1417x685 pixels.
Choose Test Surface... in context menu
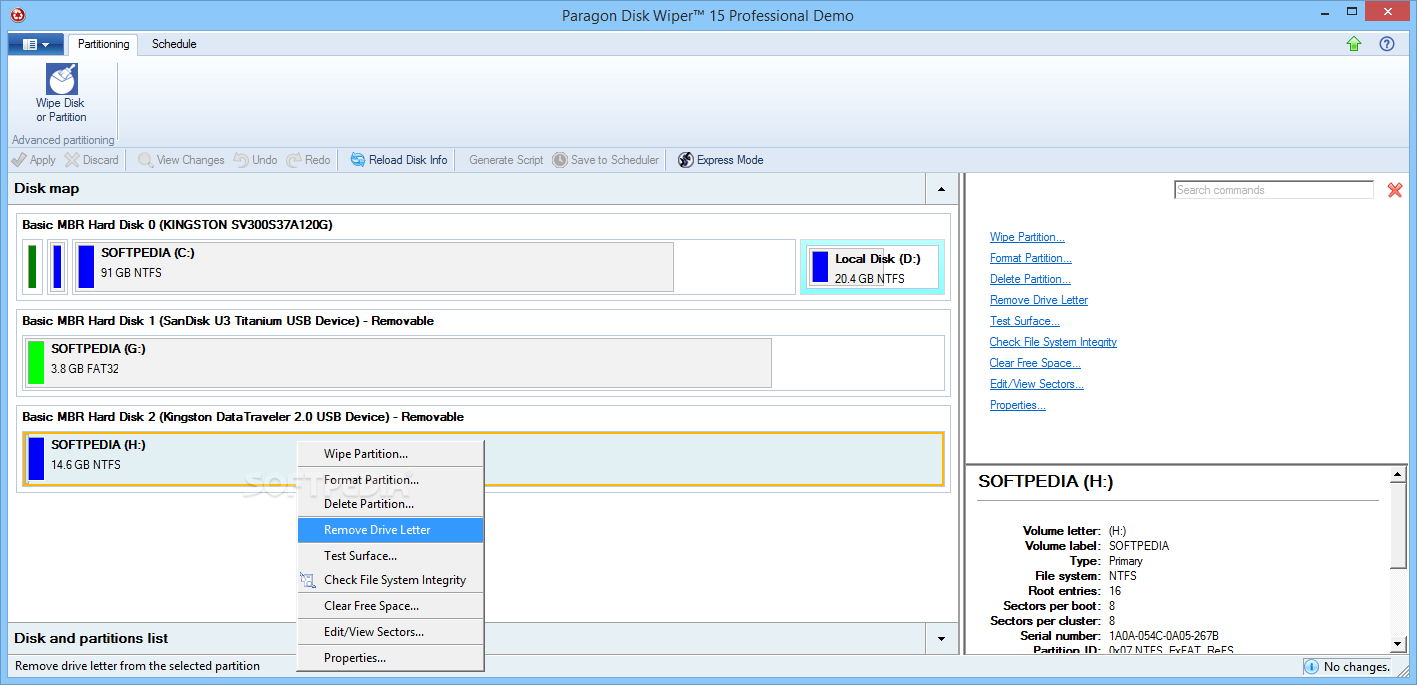390,556
